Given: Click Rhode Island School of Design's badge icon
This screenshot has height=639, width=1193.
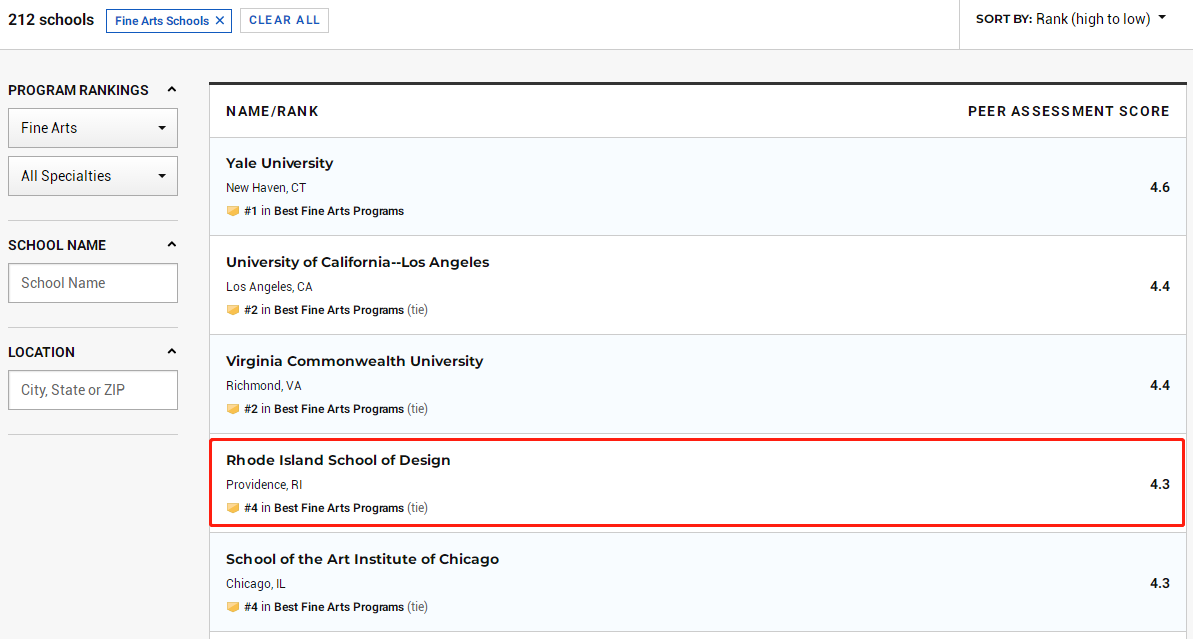Looking at the screenshot, I should 233,508.
